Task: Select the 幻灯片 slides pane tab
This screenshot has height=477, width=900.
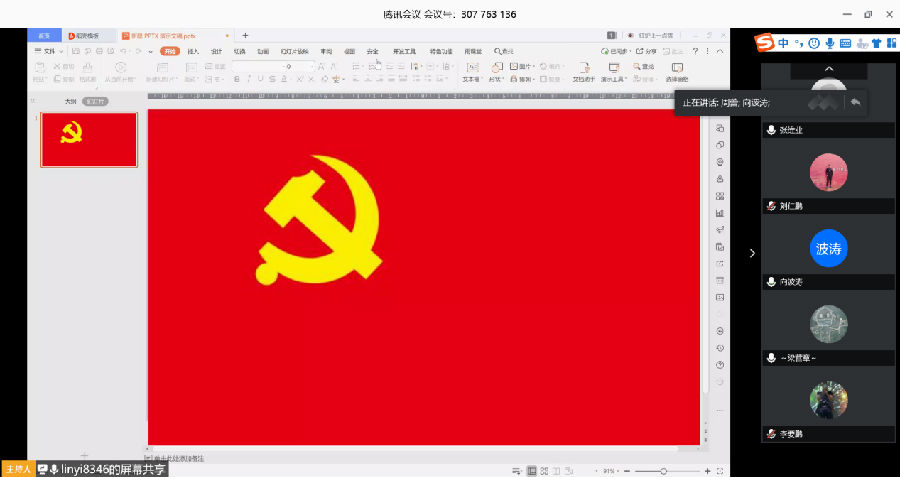Action: [95, 102]
